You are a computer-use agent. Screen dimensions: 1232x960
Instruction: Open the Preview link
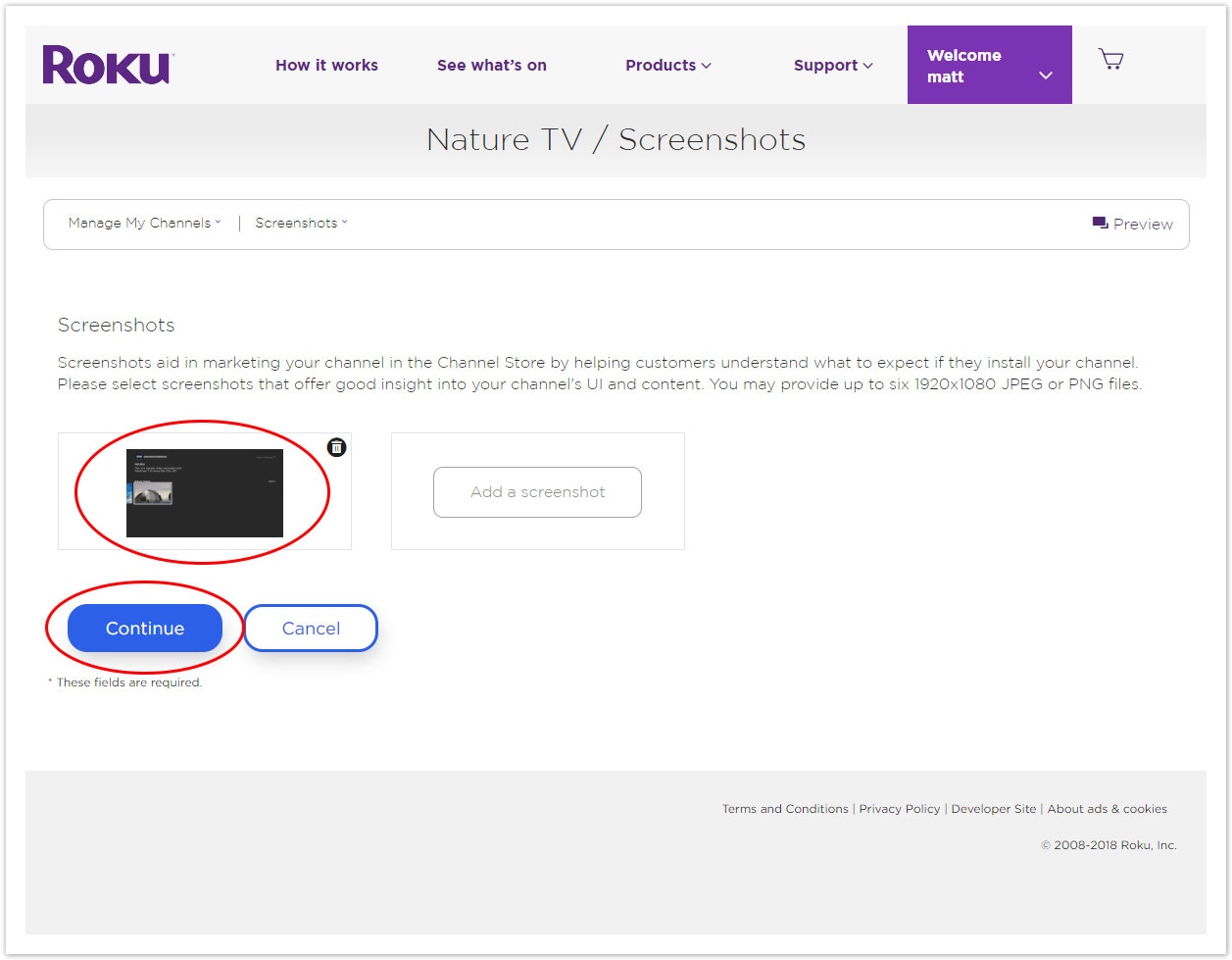pos(1132,224)
